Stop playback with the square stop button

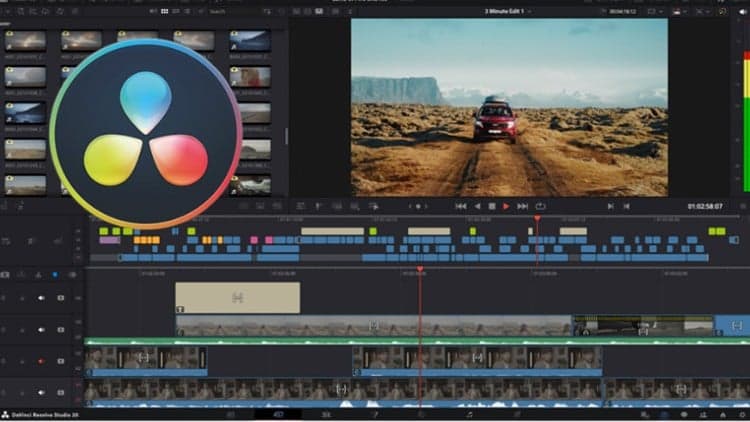pyautogui.click(x=492, y=206)
